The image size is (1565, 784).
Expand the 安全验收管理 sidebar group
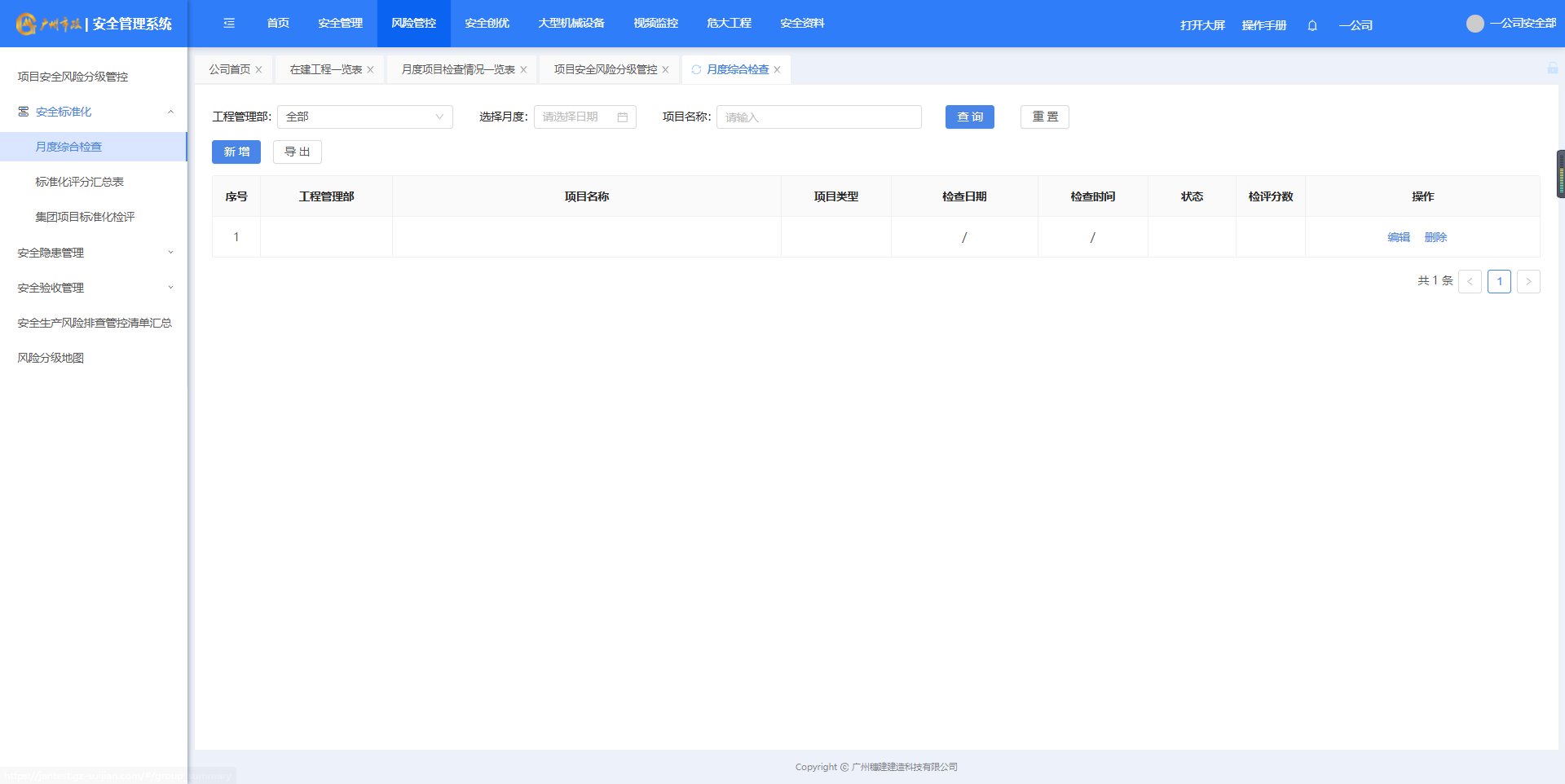170,288
